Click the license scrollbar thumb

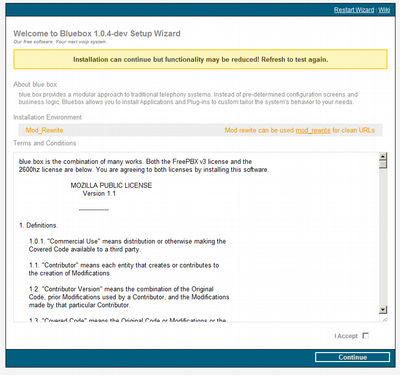tap(383, 164)
